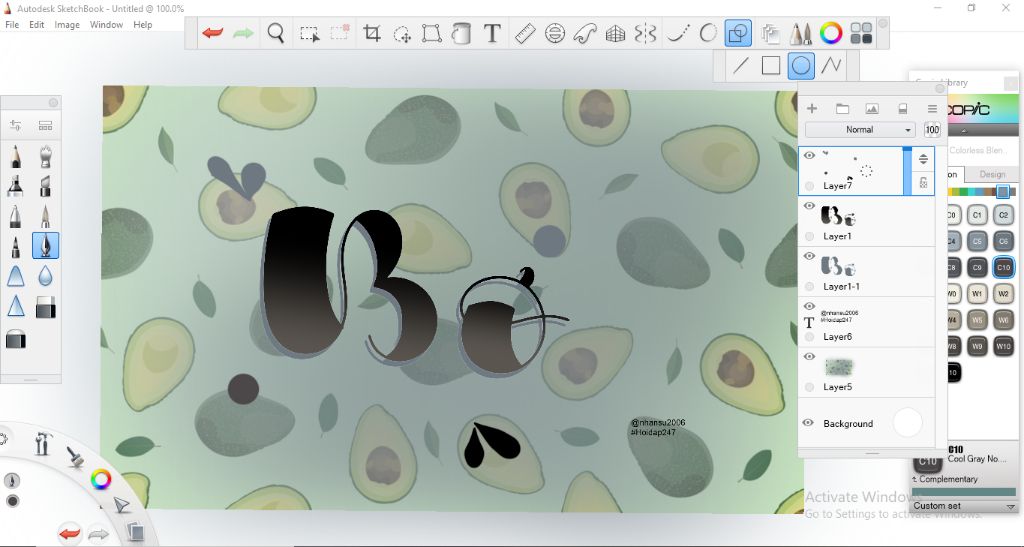
Task: Add an image layer
Action: tap(872, 108)
